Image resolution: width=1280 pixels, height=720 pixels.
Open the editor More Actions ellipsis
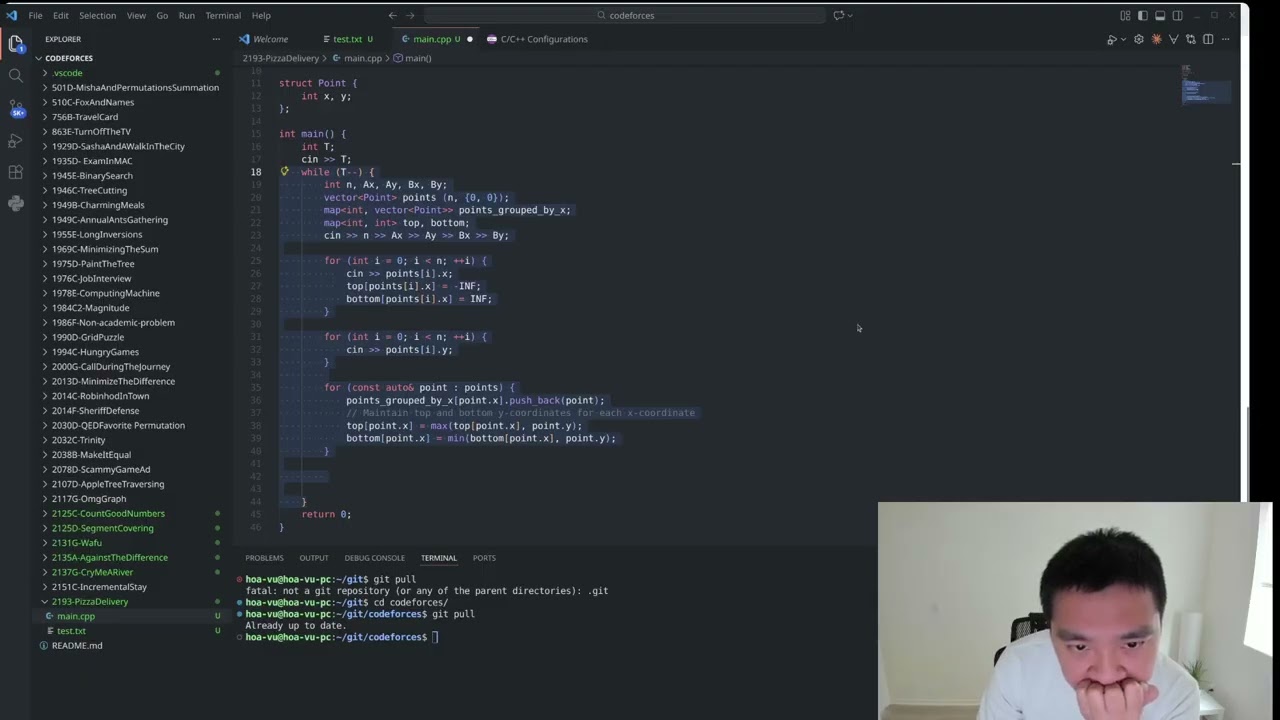(1226, 39)
